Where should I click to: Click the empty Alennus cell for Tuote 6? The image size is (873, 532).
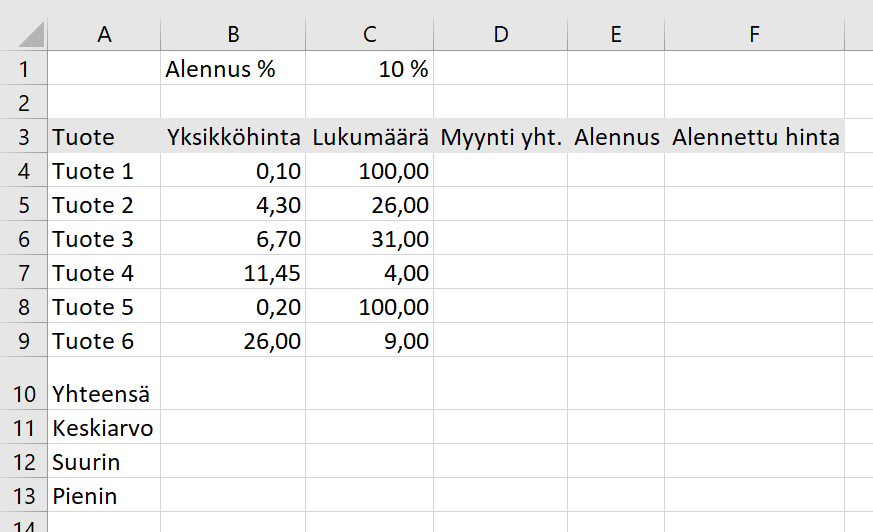coord(616,340)
